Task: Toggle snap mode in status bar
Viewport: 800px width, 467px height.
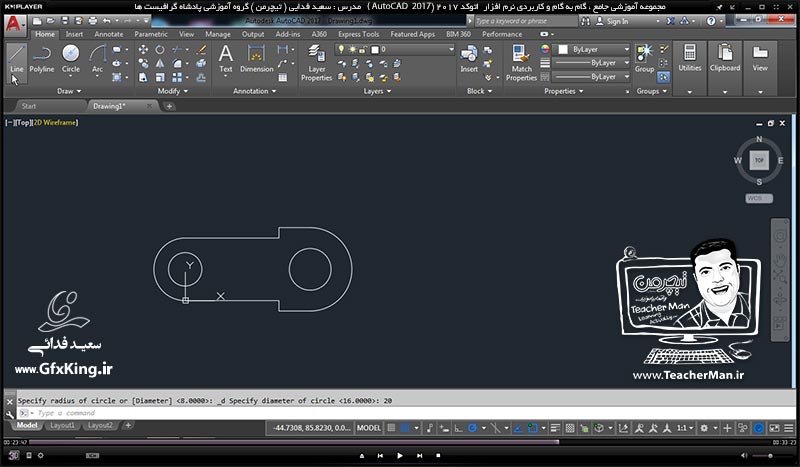Action: [x=405, y=428]
